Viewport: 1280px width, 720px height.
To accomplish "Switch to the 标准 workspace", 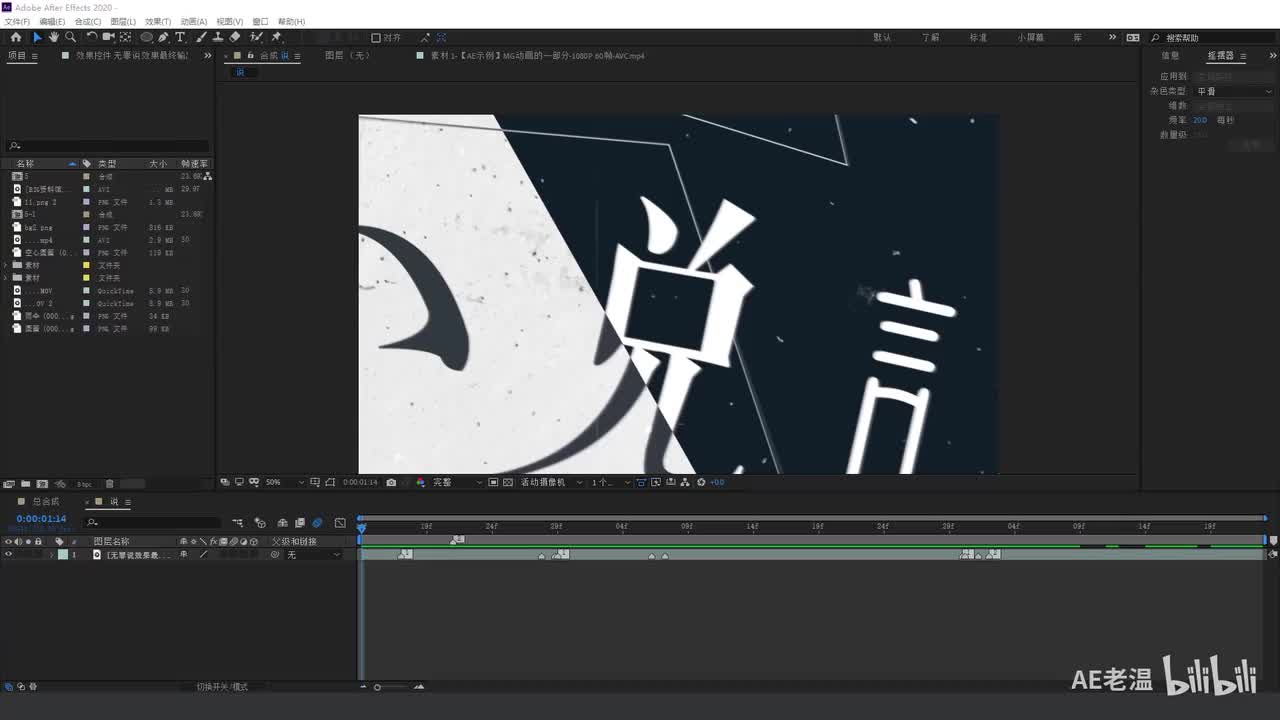I will (x=978, y=37).
